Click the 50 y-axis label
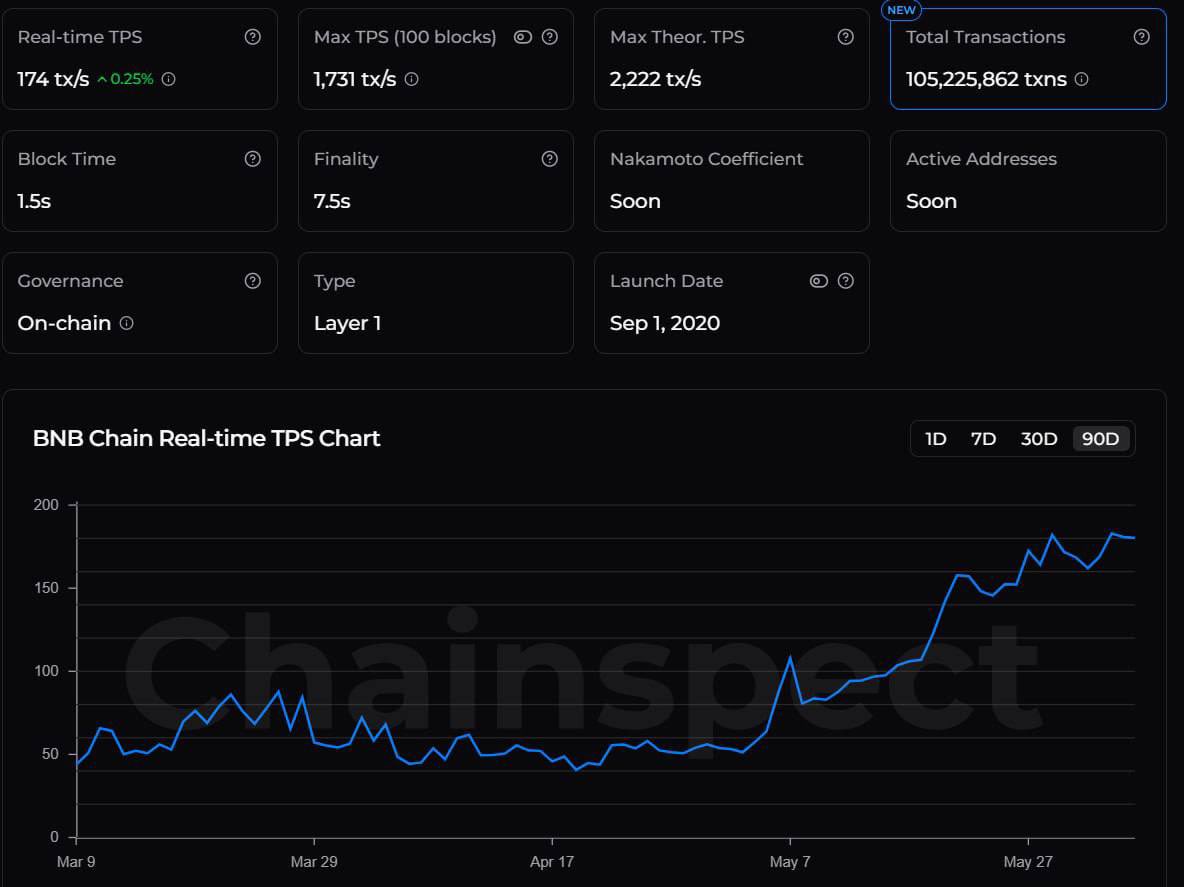The image size is (1184, 887). pyautogui.click(x=49, y=753)
